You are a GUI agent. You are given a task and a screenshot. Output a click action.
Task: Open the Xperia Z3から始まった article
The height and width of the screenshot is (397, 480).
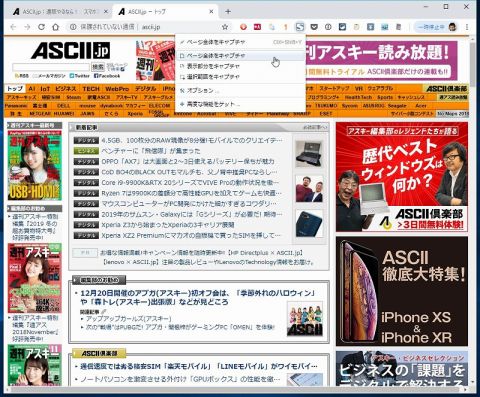168,225
